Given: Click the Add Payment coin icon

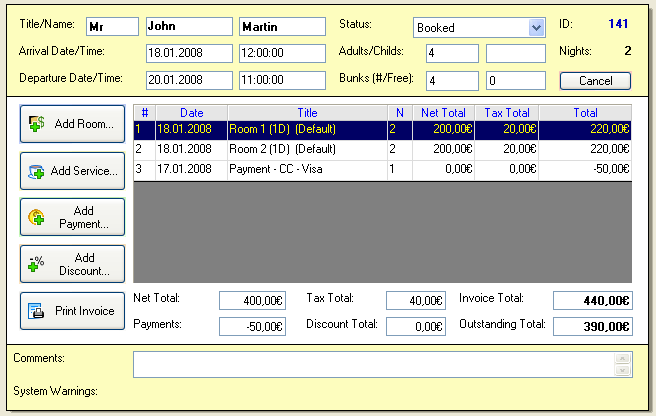Looking at the screenshot, I should pos(36,217).
